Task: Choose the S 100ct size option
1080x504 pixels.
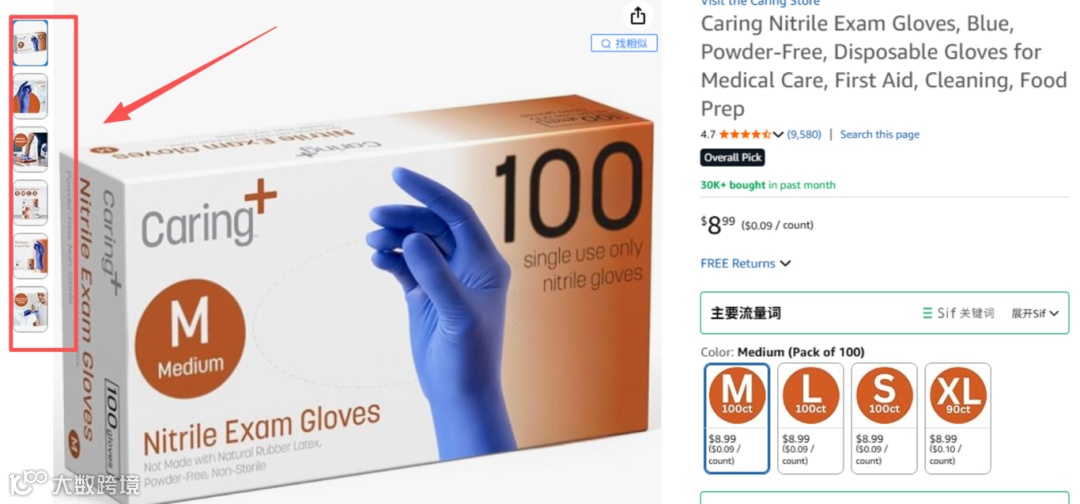Action: pos(884,418)
